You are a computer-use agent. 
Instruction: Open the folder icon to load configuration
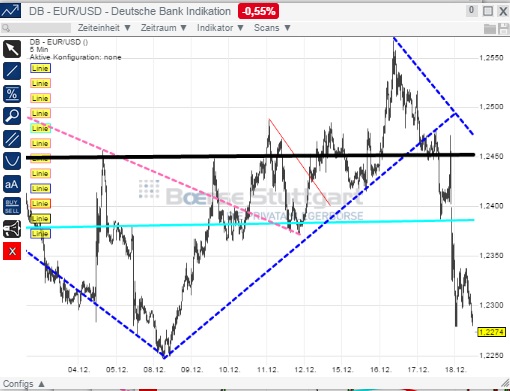(490, 29)
